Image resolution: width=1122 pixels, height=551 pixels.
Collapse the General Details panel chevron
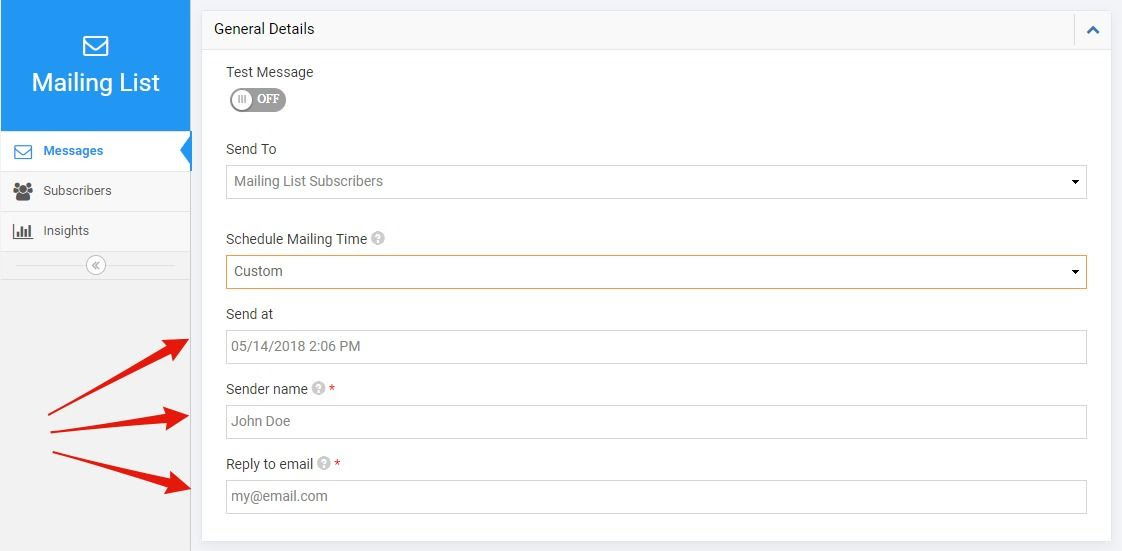1093,30
